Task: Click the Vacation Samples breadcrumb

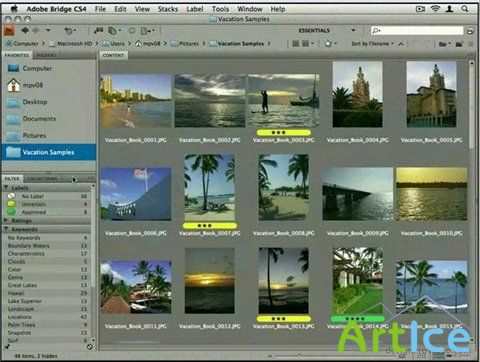Action: (237, 44)
